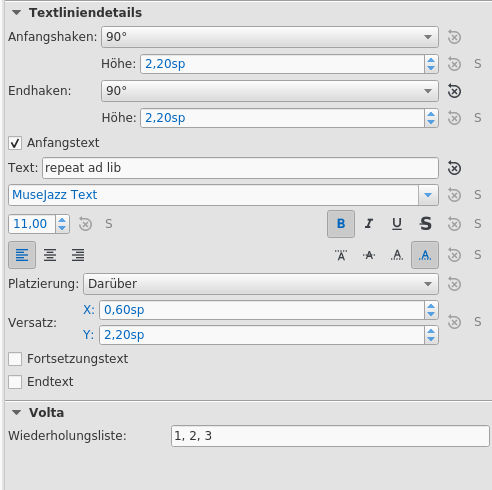Select top vertical text alignment icon

tap(341, 255)
